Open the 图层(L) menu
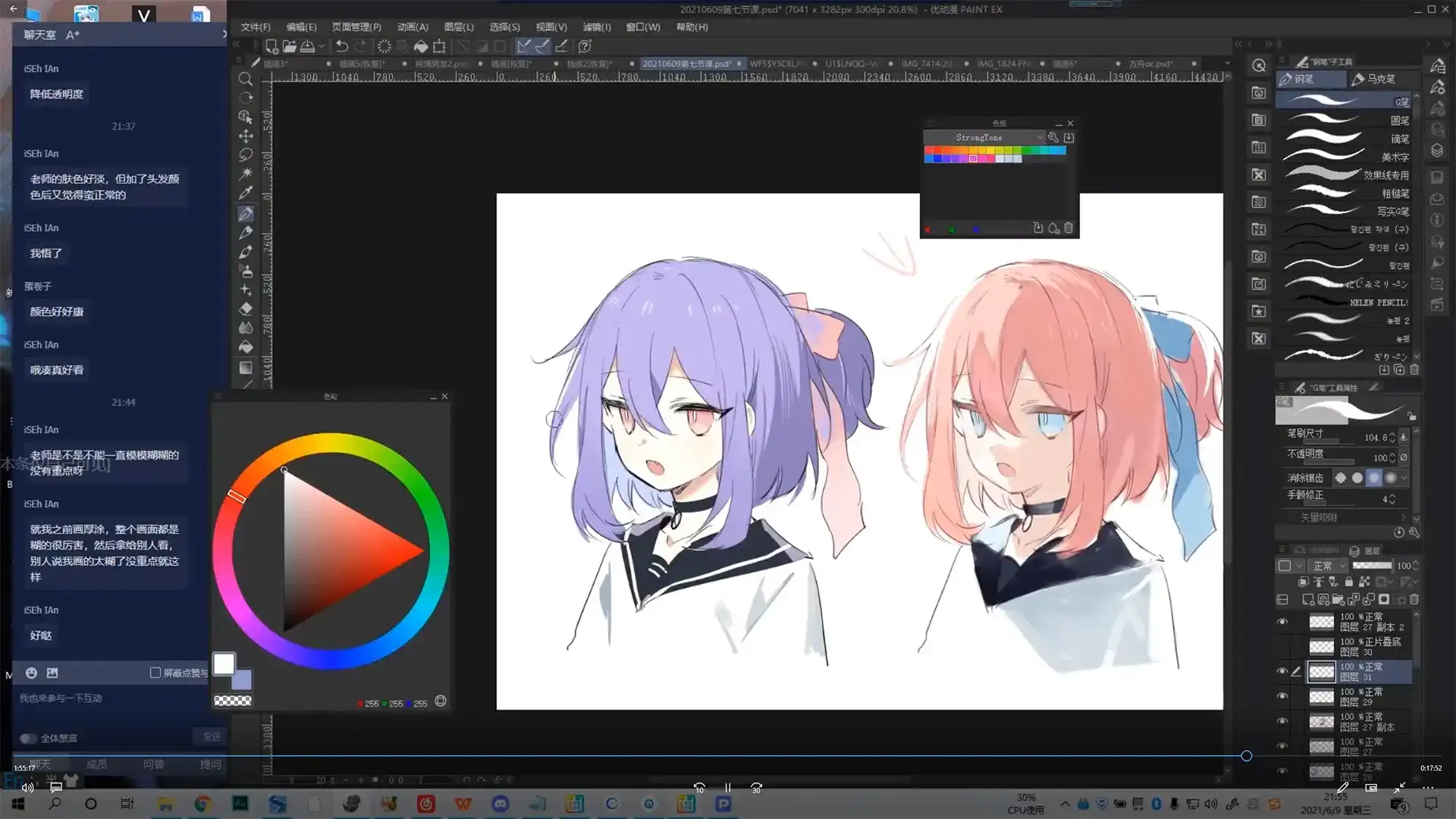The image size is (1456, 819). (x=458, y=27)
